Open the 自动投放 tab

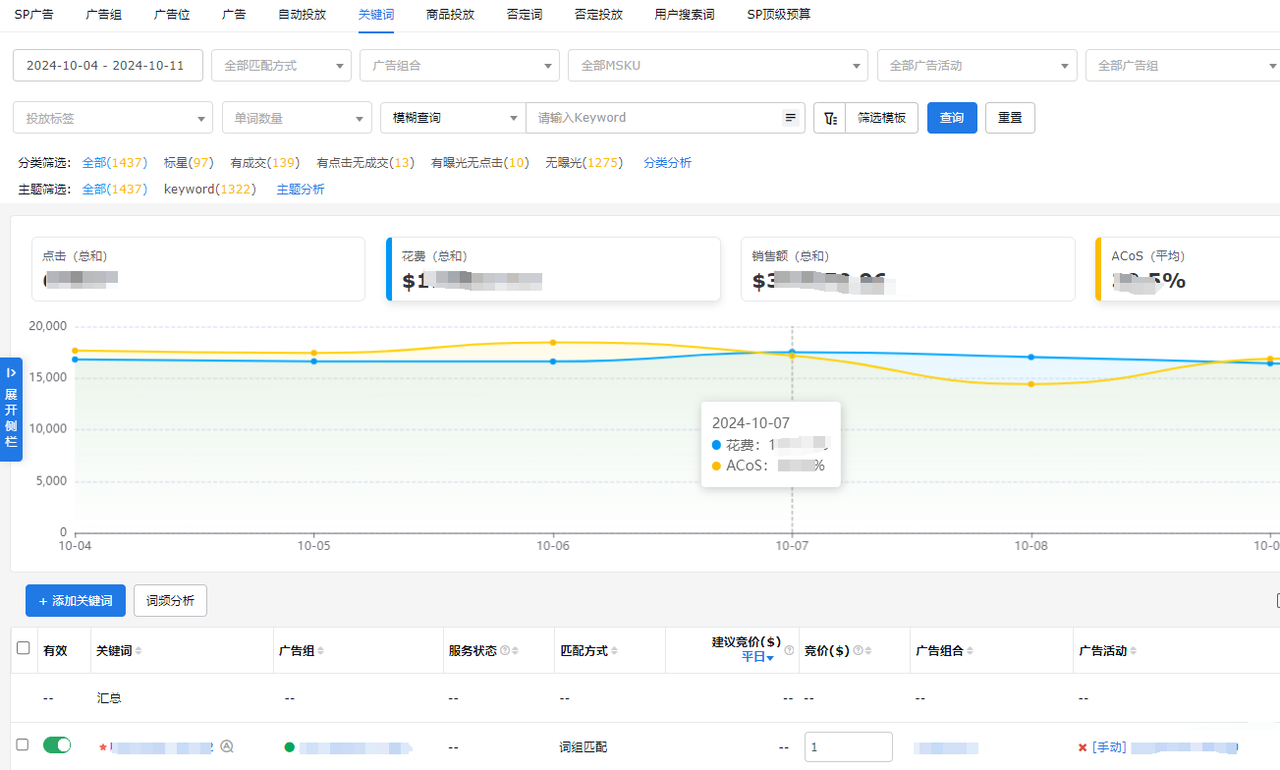pyautogui.click(x=302, y=15)
